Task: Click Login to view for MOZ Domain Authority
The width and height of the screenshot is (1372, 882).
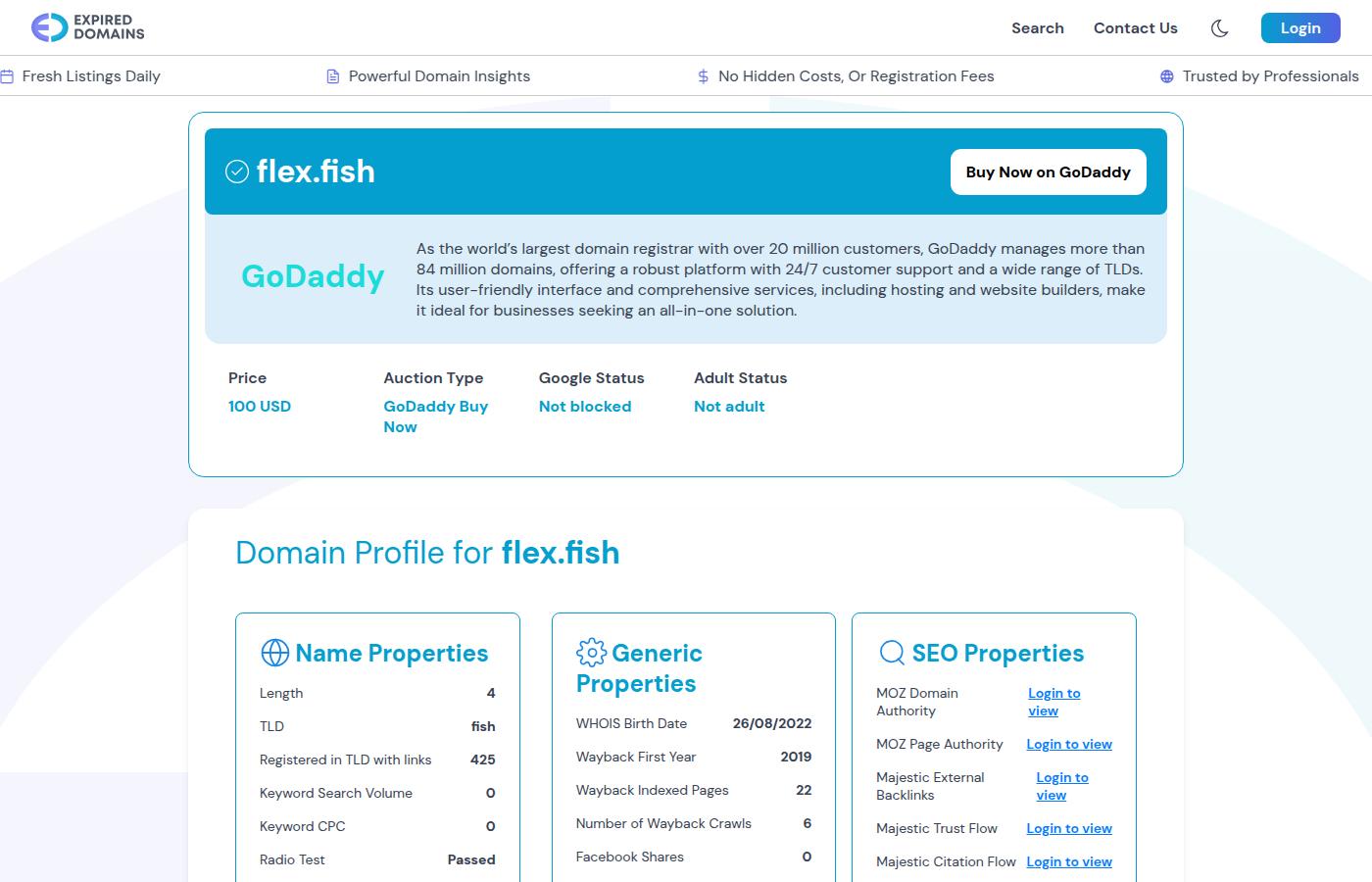Action: 1054,702
